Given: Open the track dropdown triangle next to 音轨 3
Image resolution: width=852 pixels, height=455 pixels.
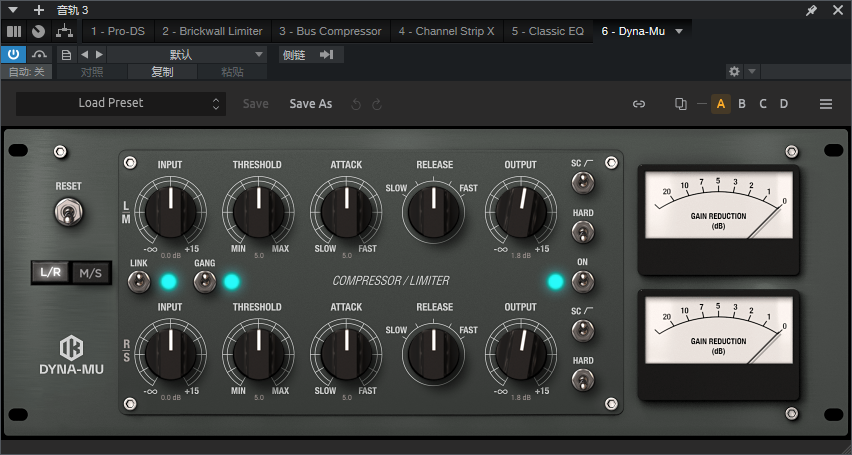Looking at the screenshot, I should [x=13, y=10].
